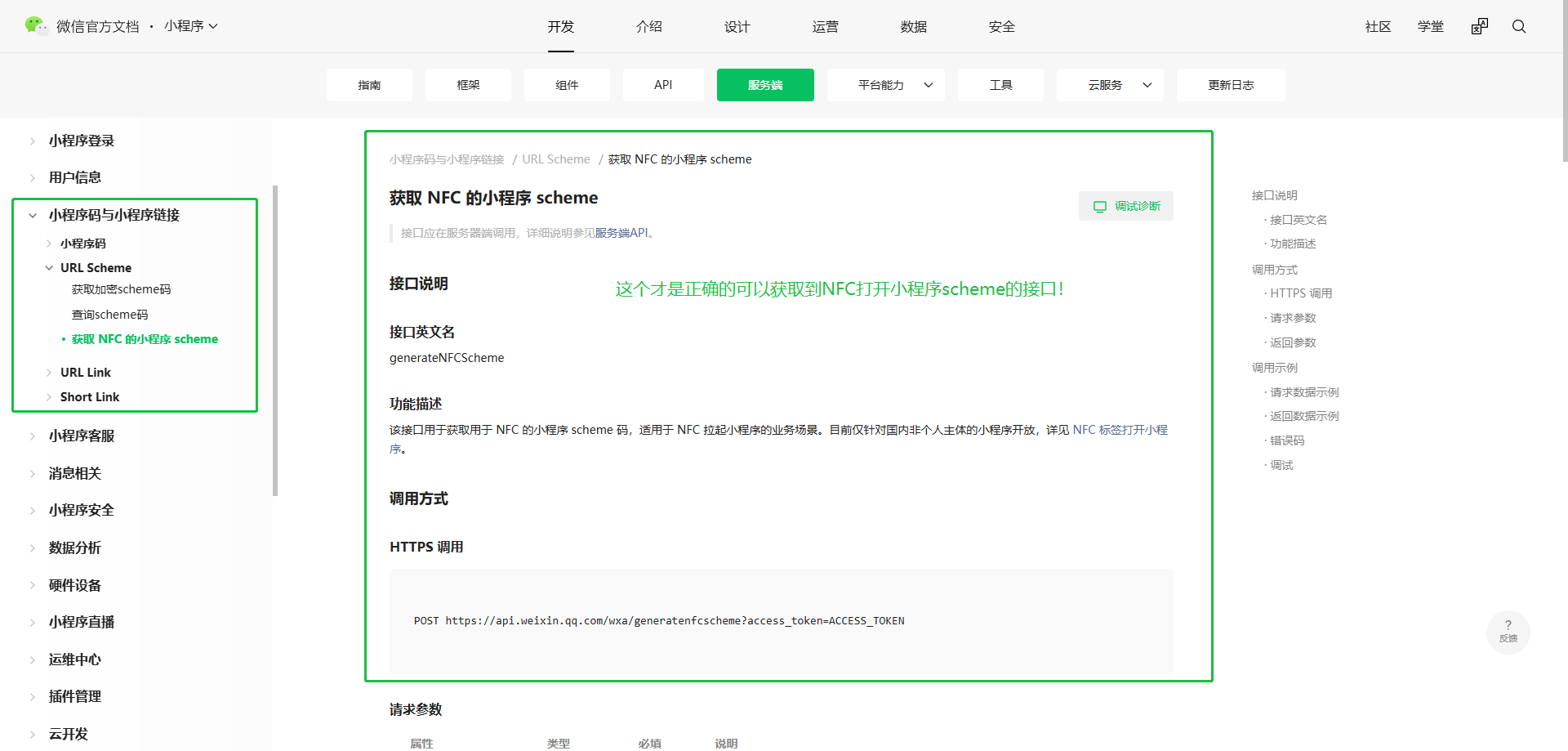Click the POST generatenfcscheme URL code line
The height and width of the screenshot is (751, 1568).
pyautogui.click(x=659, y=621)
